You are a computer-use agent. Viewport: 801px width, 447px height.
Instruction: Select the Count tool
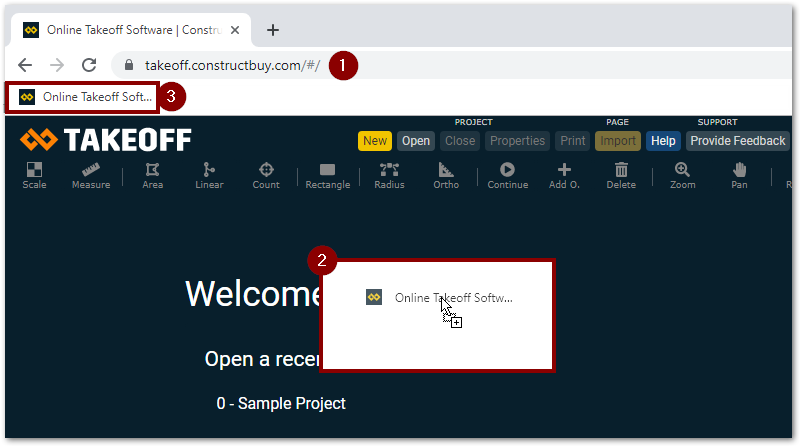coord(266,170)
